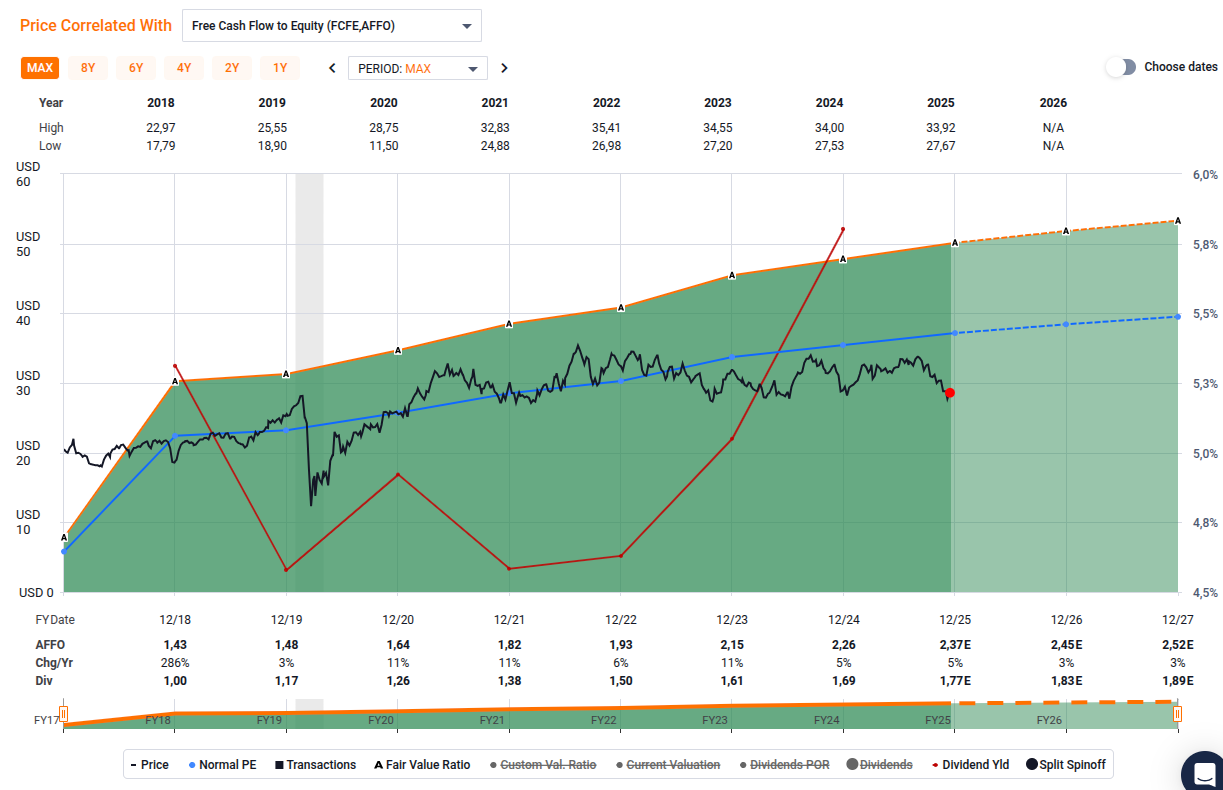1223x790 pixels.
Task: Select the MAX time range tab
Action: click(x=40, y=68)
